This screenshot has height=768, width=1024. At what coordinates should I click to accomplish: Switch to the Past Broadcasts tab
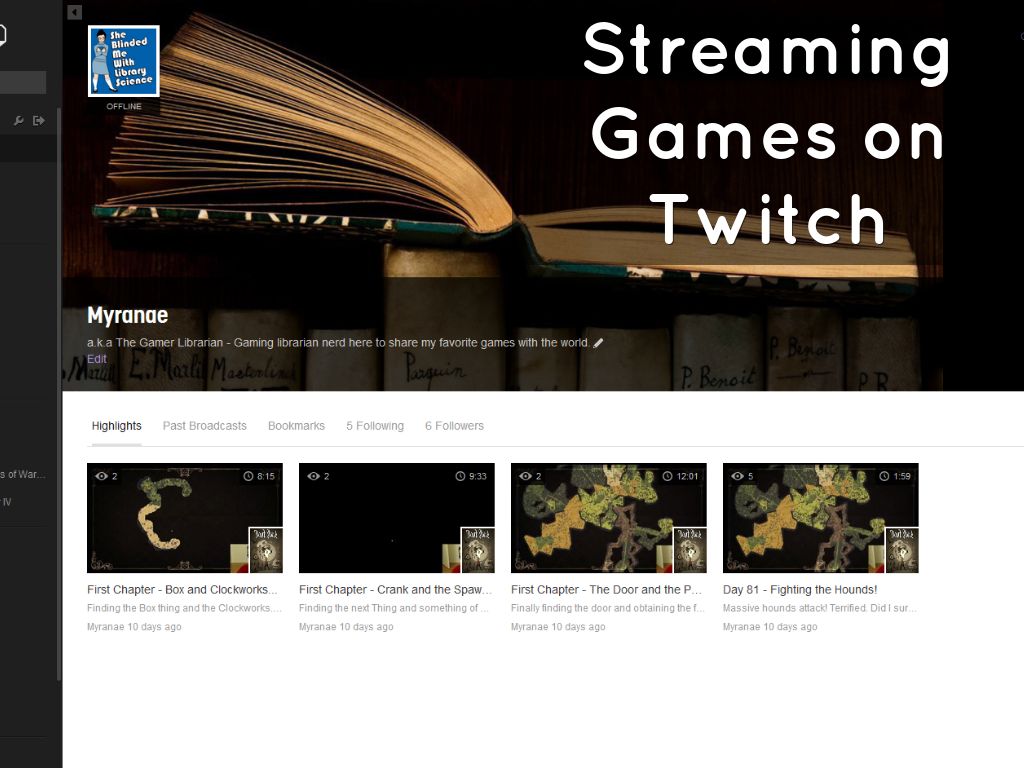click(x=204, y=426)
